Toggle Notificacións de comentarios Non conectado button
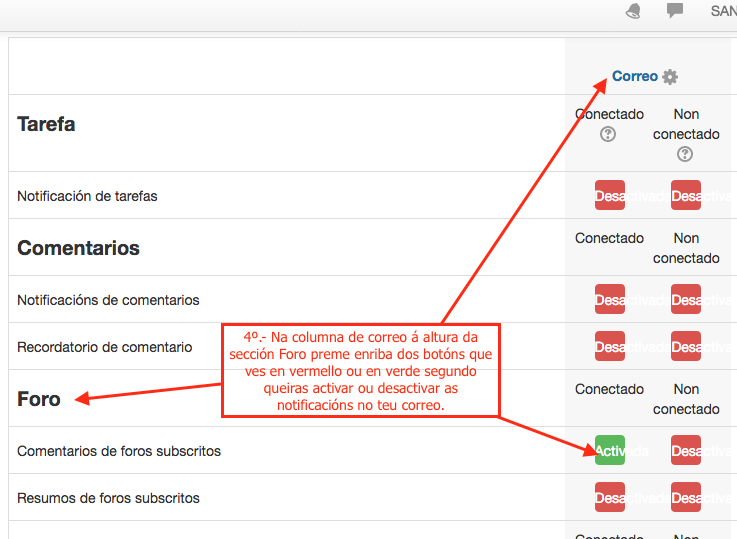The height and width of the screenshot is (539, 737). [686, 299]
